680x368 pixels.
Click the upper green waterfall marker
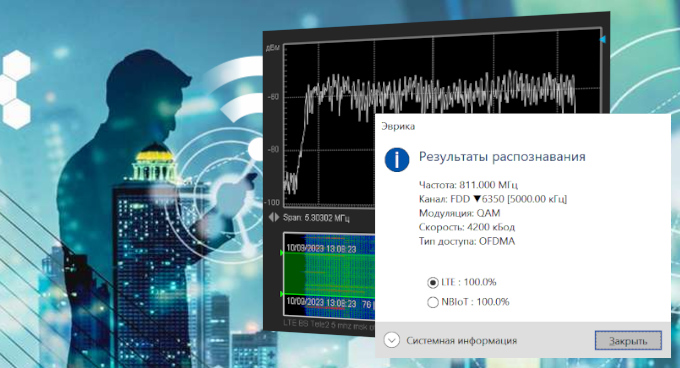[x=282, y=253]
